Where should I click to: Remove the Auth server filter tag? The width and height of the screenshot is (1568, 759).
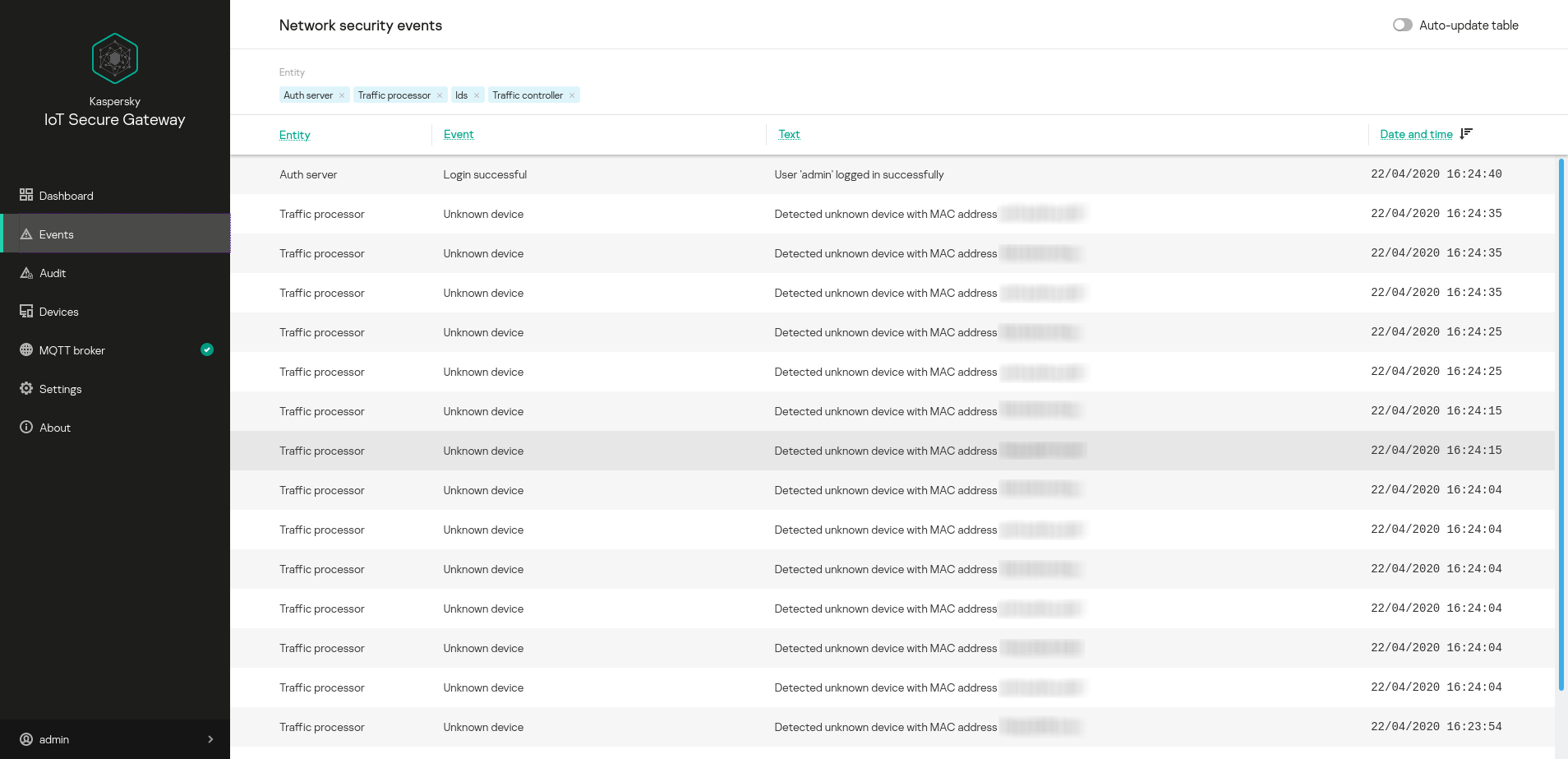click(x=342, y=95)
